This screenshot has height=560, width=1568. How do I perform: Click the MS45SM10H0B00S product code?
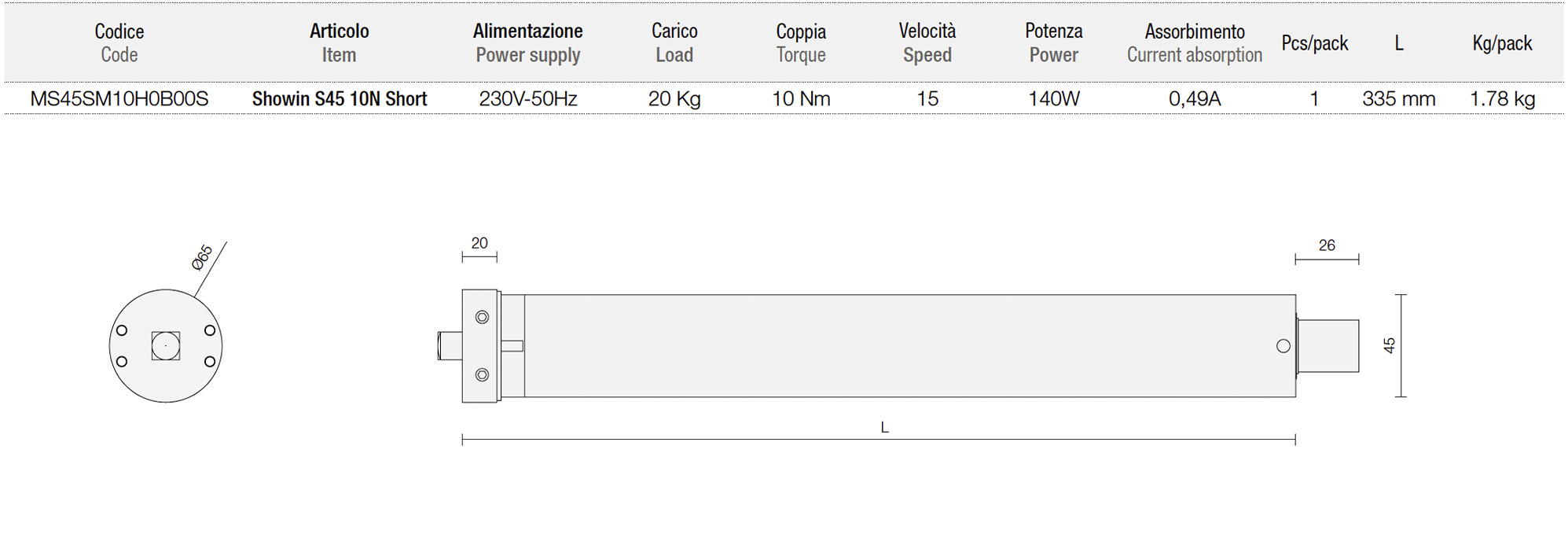pyautogui.click(x=119, y=99)
